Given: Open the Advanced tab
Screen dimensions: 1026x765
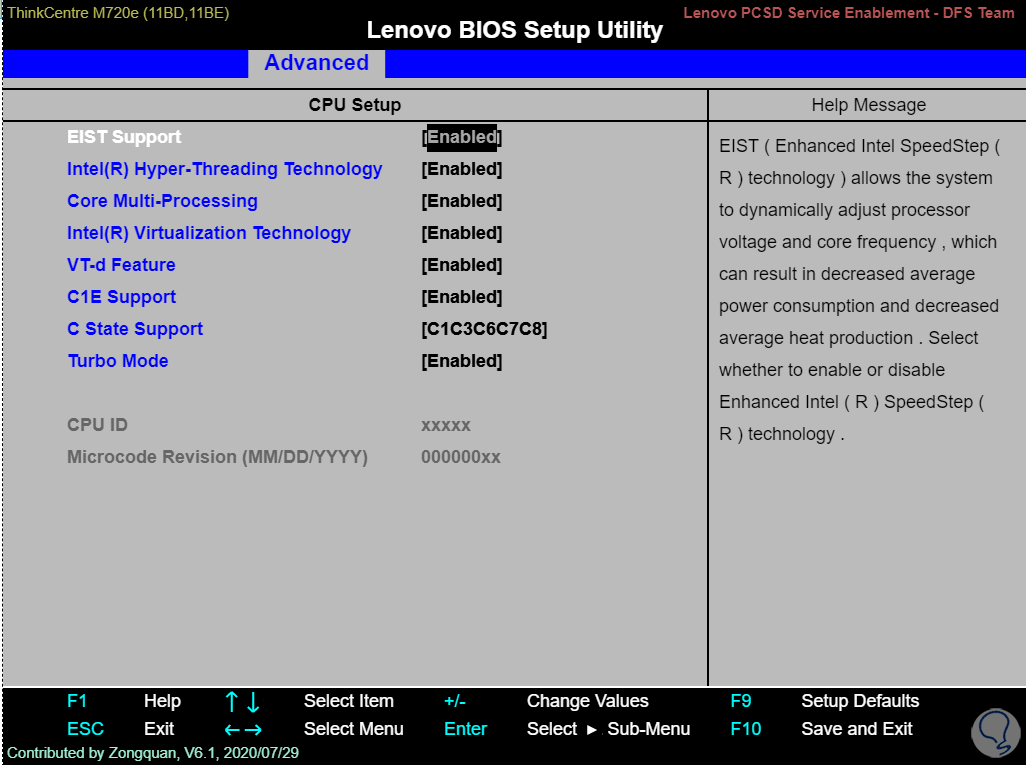Looking at the screenshot, I should pos(317,63).
